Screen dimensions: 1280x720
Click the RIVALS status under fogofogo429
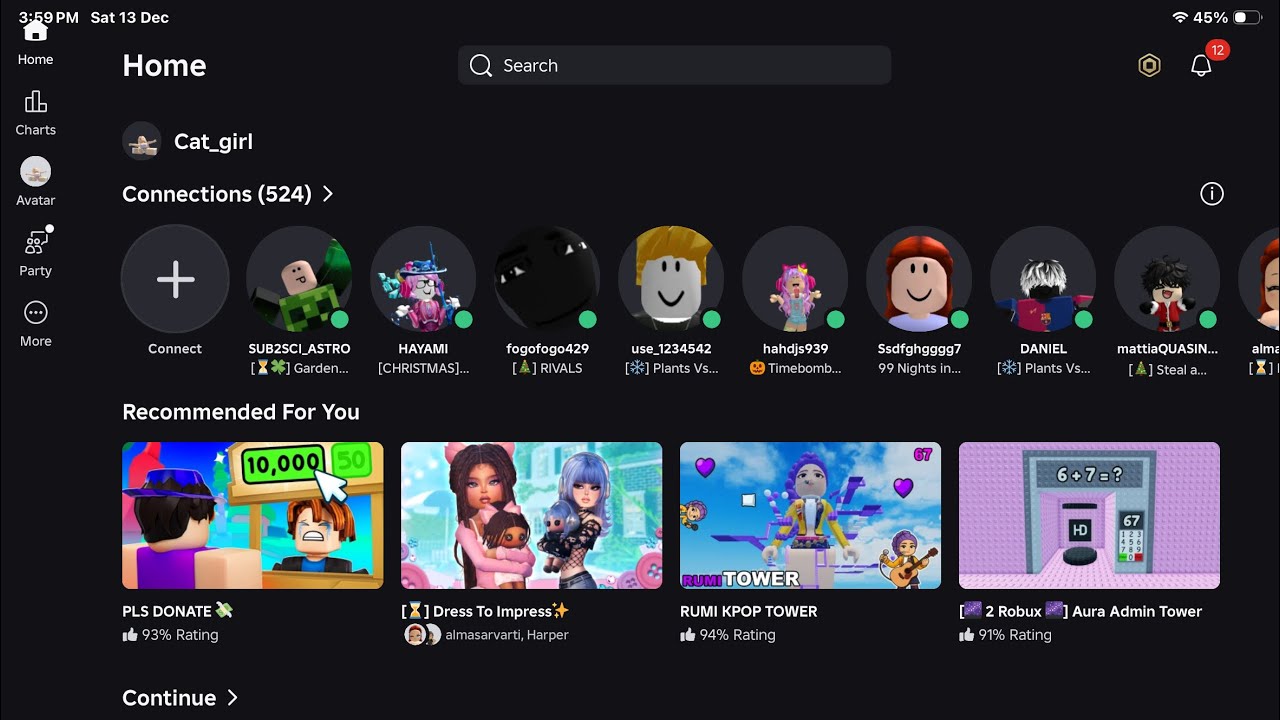pos(547,368)
